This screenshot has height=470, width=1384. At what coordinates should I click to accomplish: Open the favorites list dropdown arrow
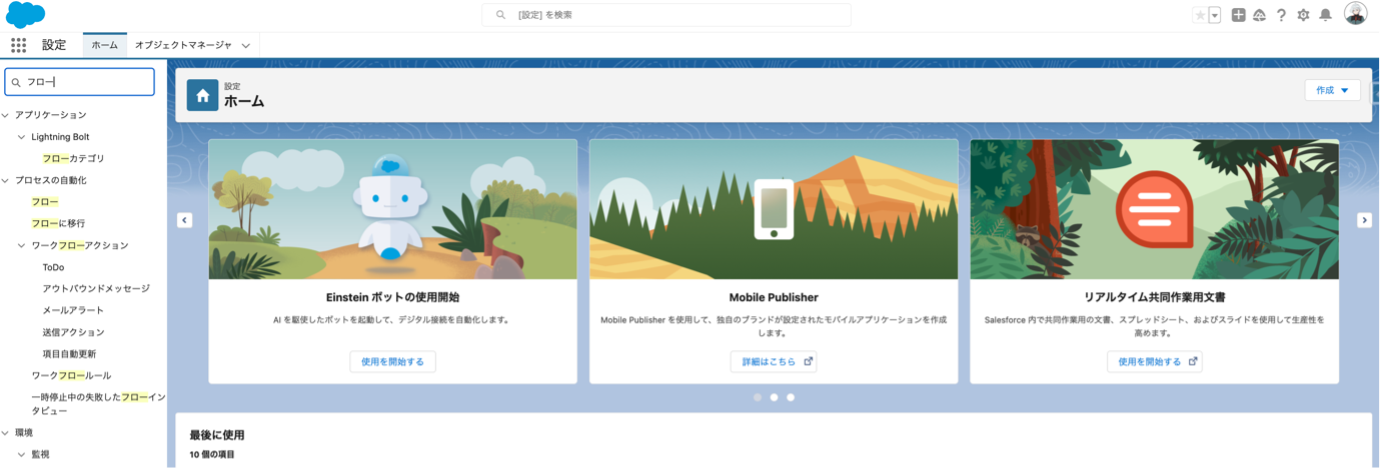[1215, 15]
